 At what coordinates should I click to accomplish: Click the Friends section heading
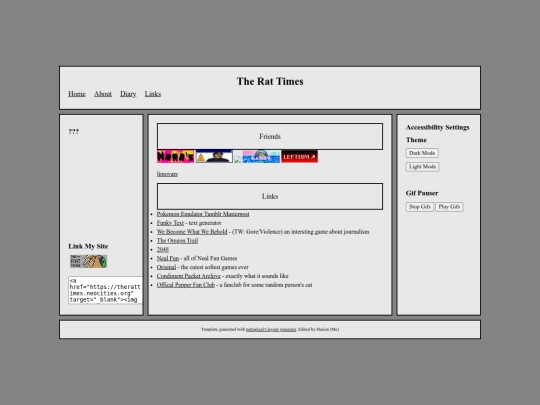[270, 136]
